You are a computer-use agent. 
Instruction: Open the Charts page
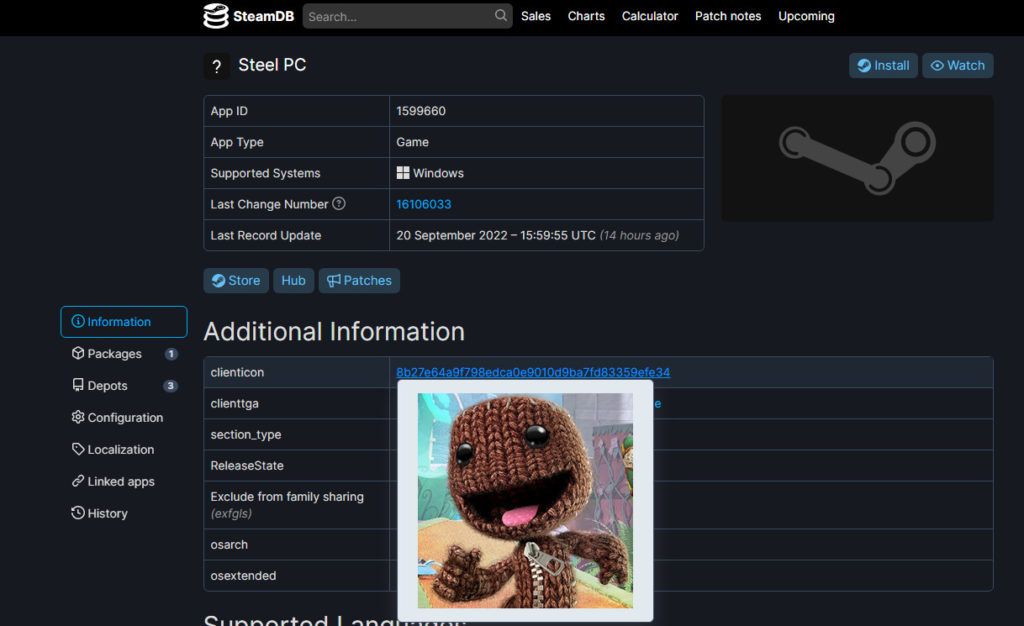tap(586, 16)
